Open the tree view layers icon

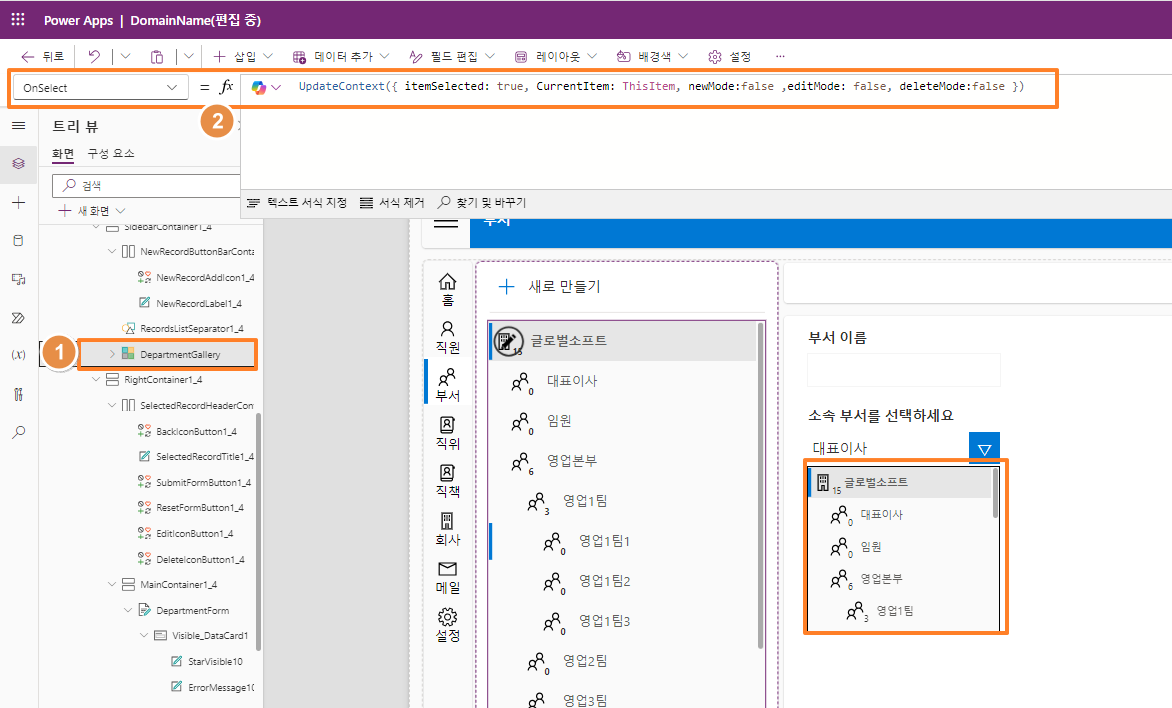pos(19,164)
